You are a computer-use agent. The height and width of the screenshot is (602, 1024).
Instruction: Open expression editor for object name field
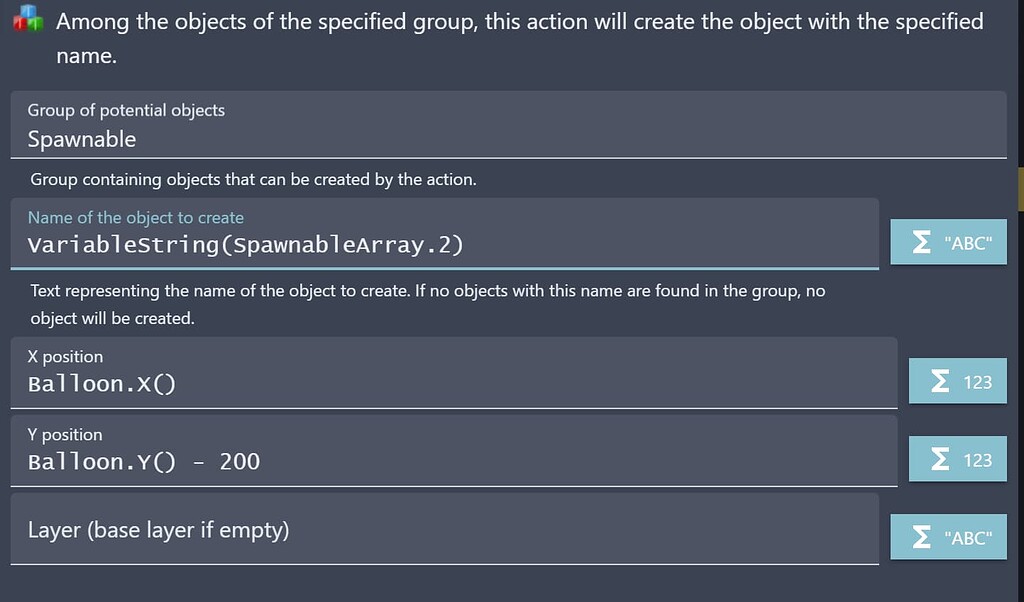coord(947,243)
